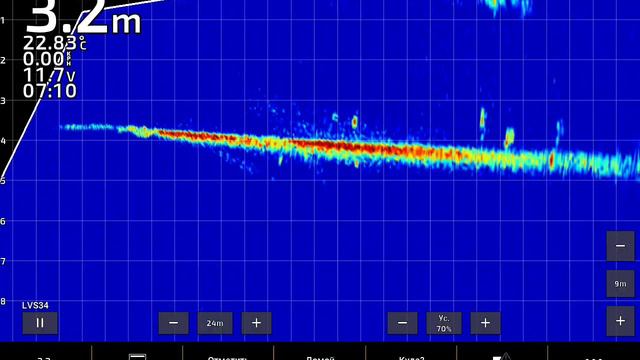Open the 24m range setting

215,323
